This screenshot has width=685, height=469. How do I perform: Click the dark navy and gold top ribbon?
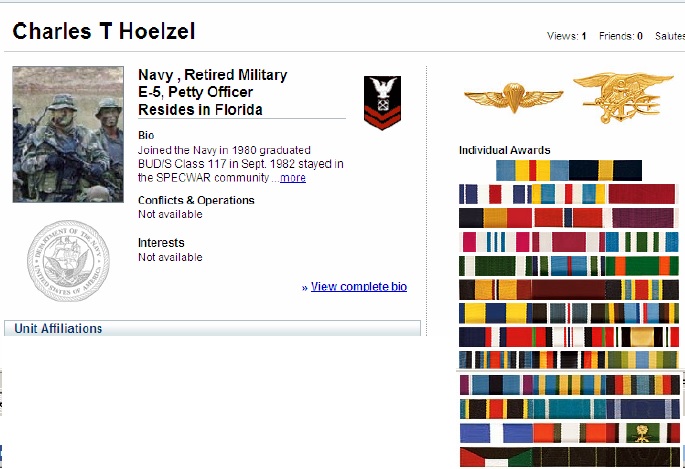point(605,170)
